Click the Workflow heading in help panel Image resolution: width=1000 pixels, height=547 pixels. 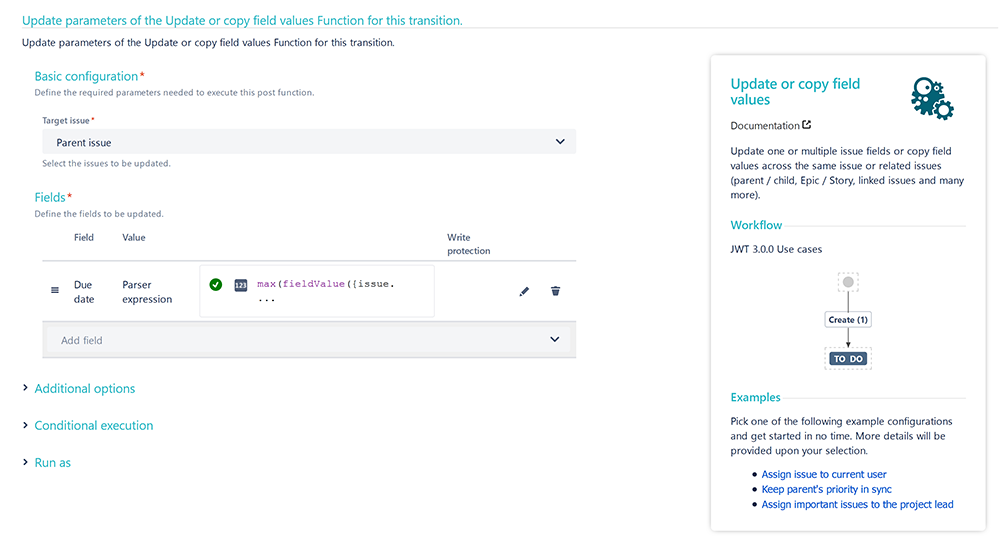(756, 225)
